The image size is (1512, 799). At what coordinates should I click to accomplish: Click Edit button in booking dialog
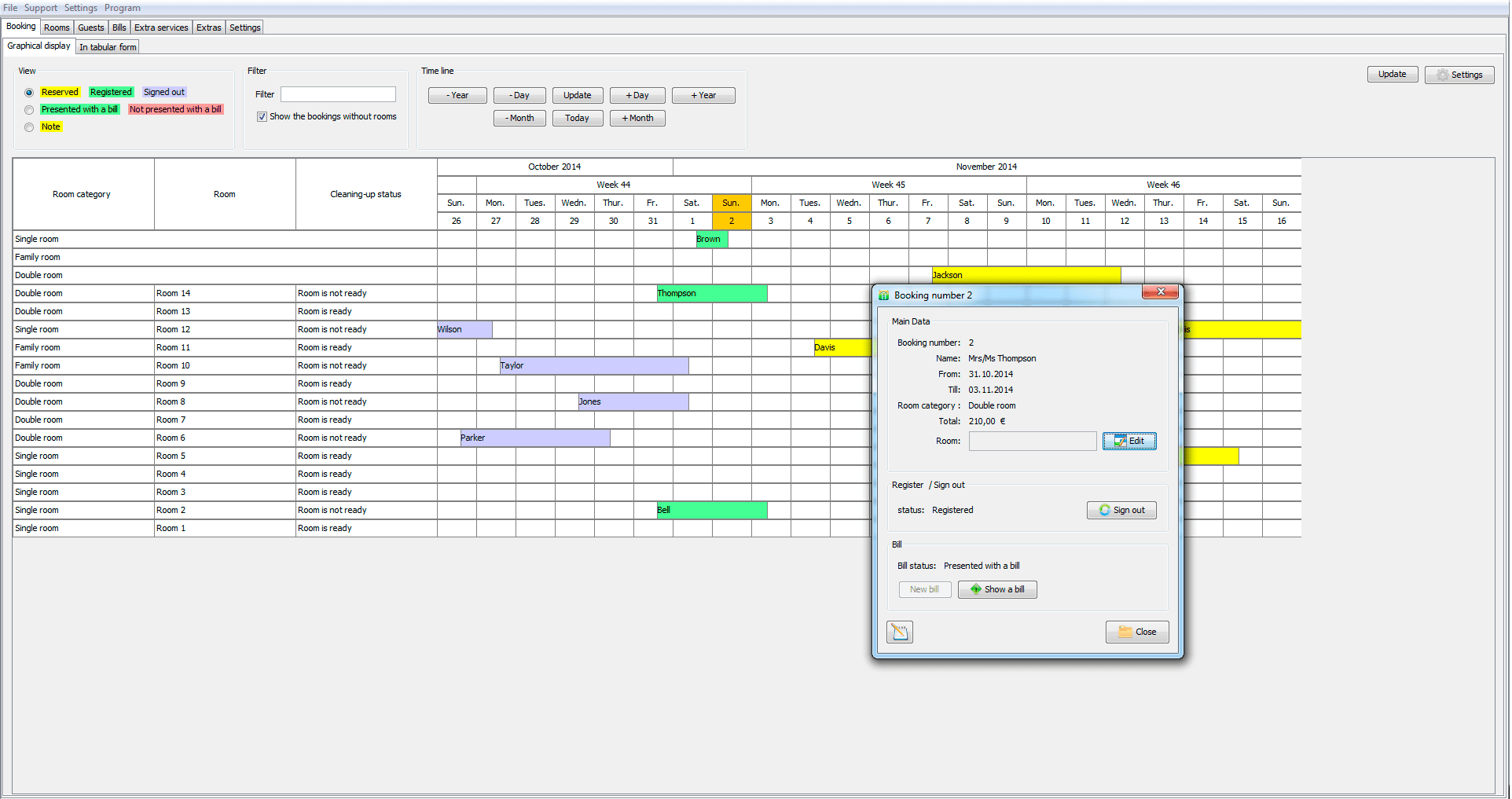coord(1128,442)
